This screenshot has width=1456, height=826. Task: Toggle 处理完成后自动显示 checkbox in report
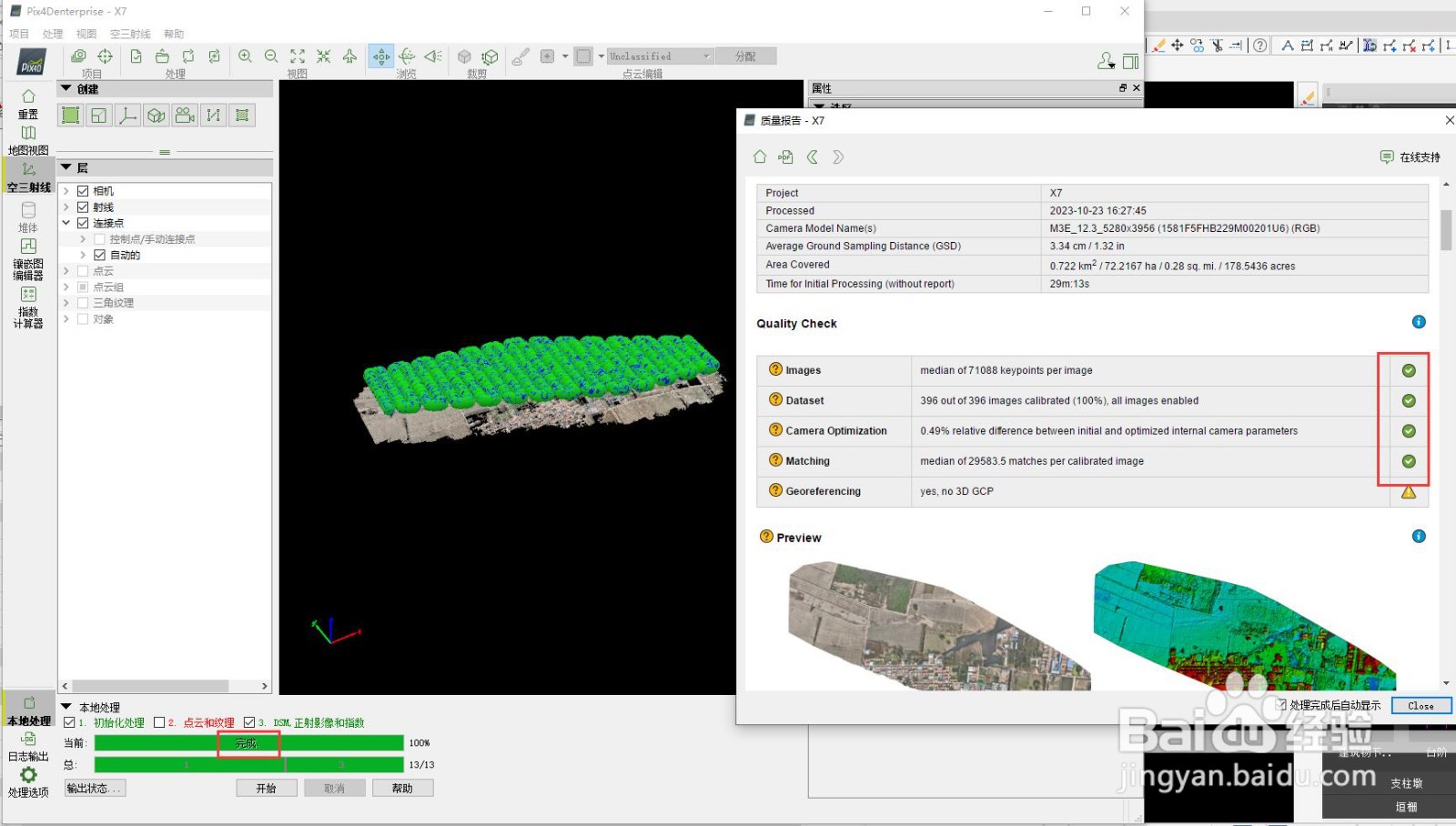coord(1281,705)
